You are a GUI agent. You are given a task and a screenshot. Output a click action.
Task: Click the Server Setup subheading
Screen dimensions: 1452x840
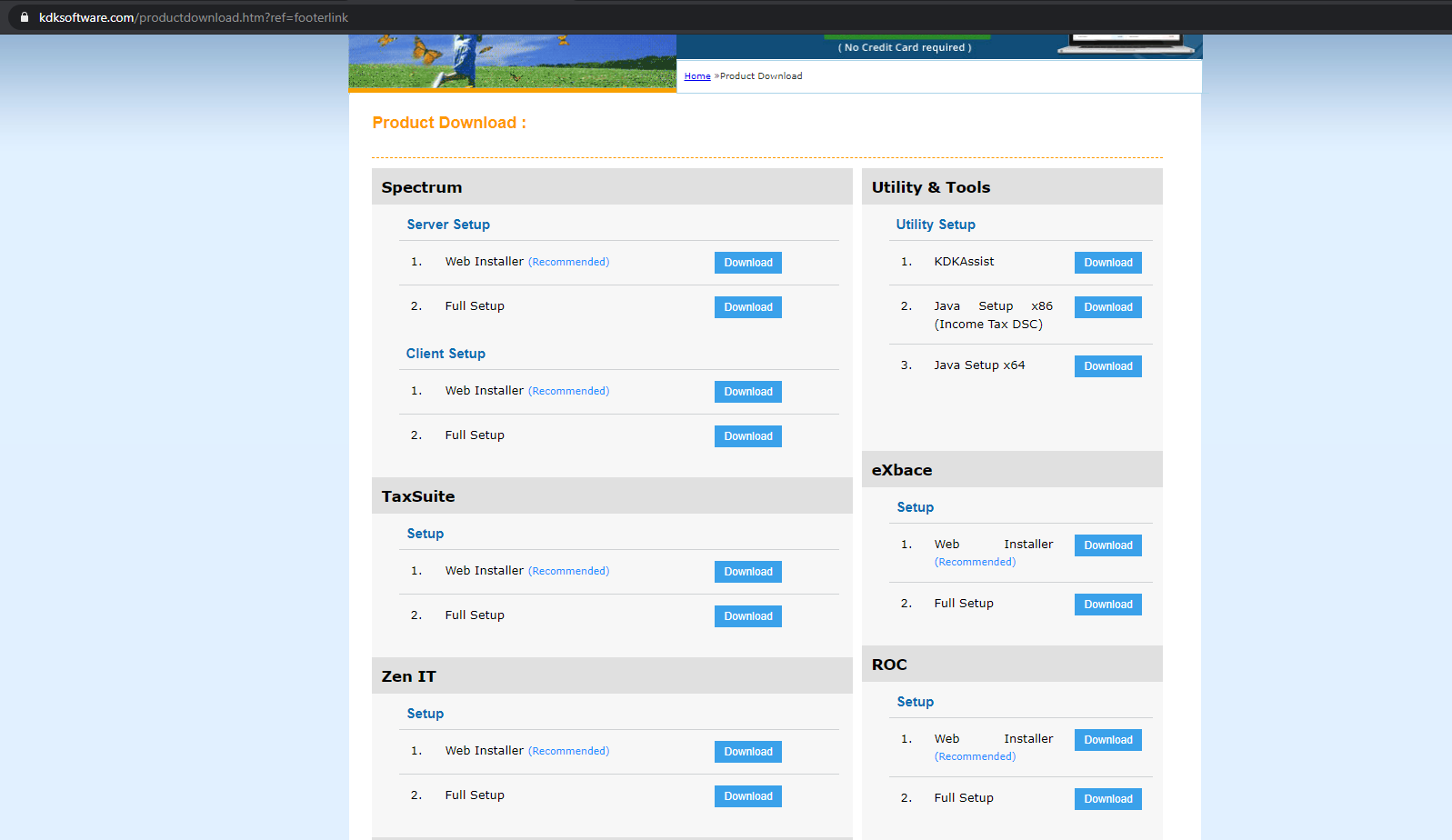[448, 225]
